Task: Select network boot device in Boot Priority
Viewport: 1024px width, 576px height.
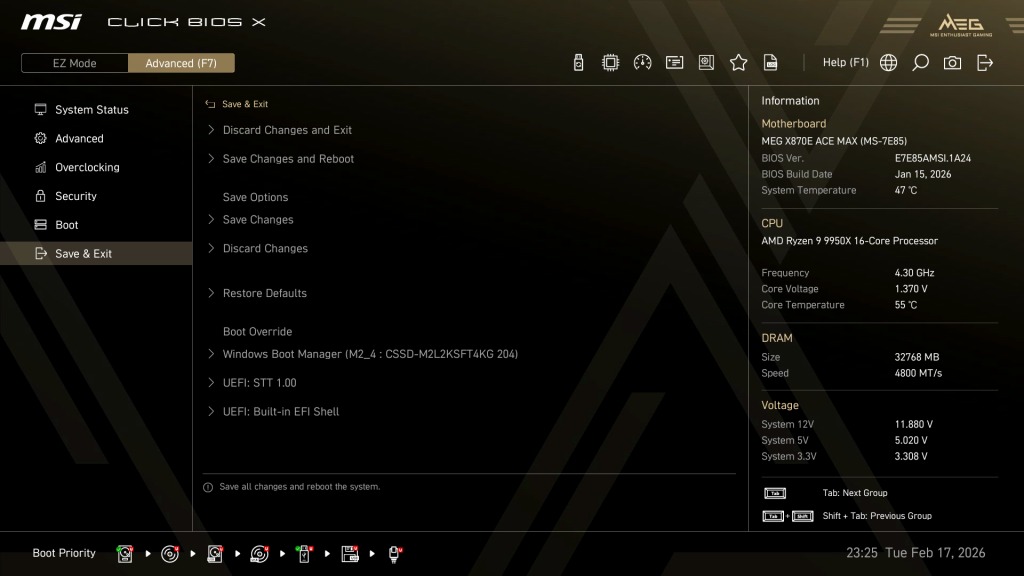Action: click(x=394, y=554)
